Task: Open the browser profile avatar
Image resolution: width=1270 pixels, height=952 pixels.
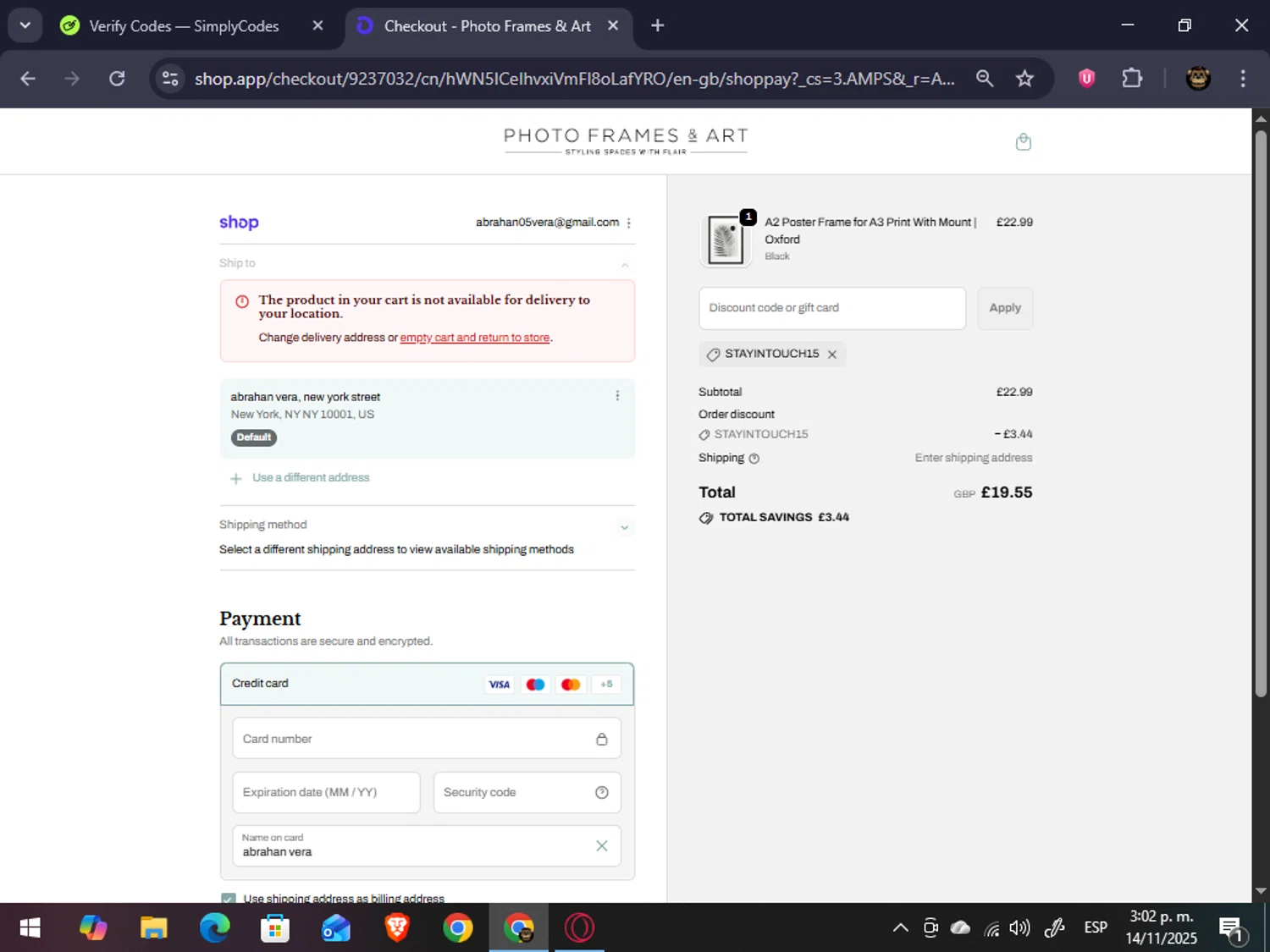Action: pos(1197,79)
